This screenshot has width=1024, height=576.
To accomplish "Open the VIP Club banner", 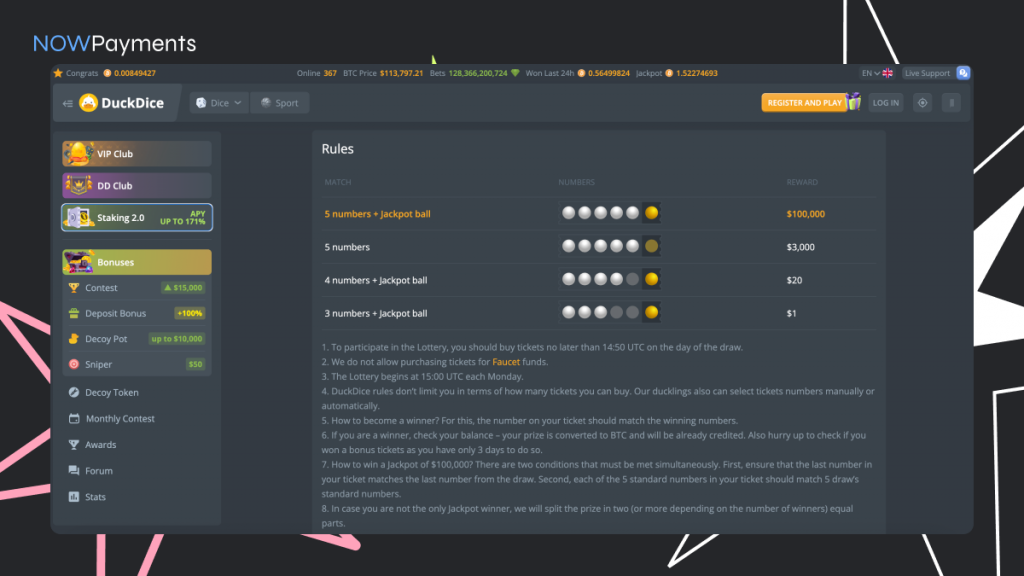I will coord(136,153).
